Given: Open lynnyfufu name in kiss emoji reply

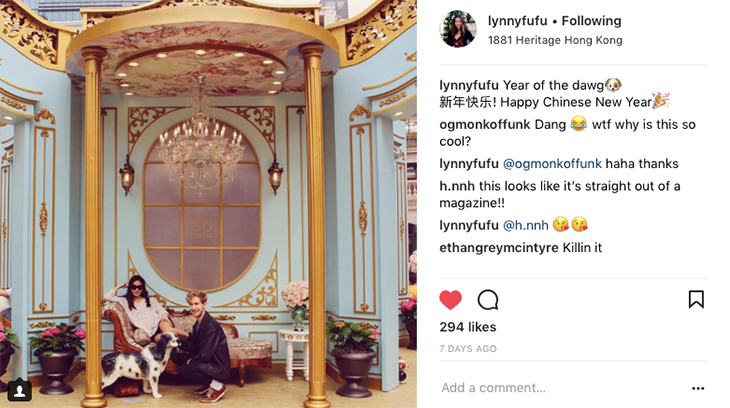Looking at the screenshot, I should (469, 225).
